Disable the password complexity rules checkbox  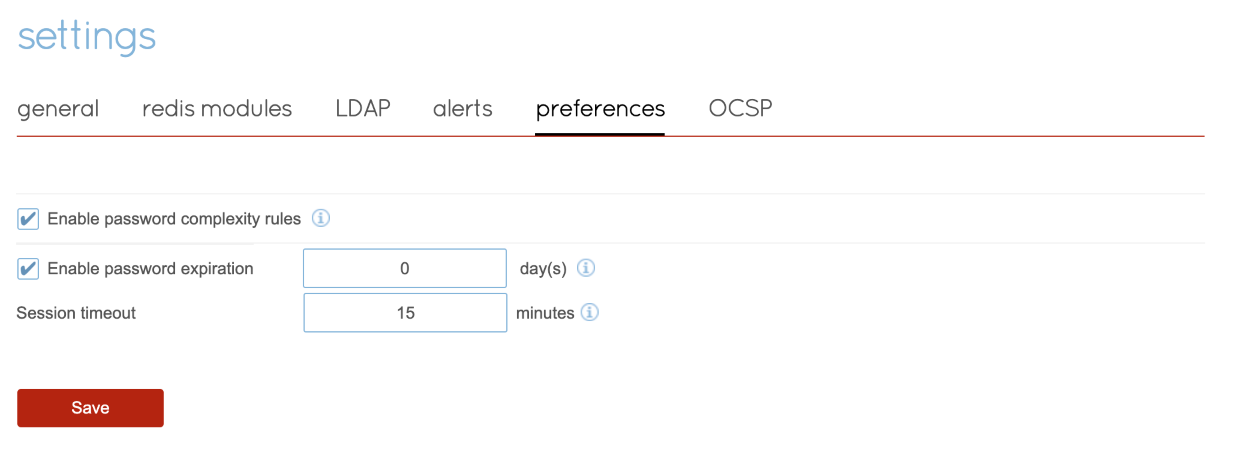click(29, 219)
